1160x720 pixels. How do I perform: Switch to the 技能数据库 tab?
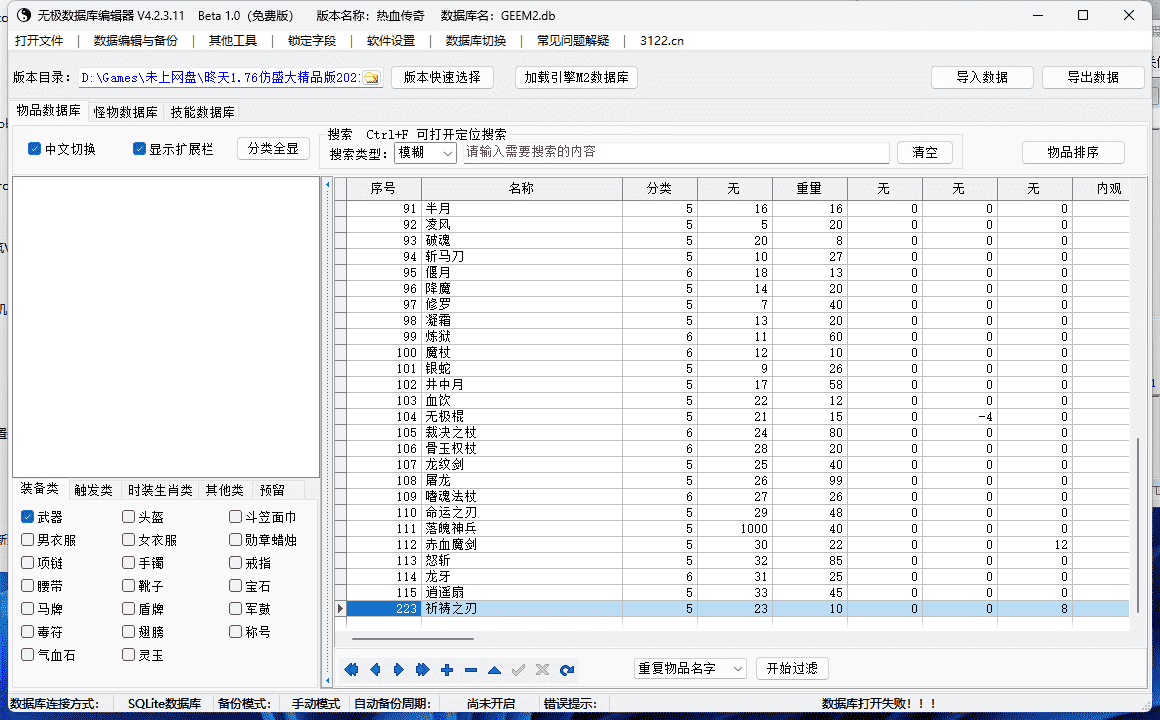click(203, 112)
